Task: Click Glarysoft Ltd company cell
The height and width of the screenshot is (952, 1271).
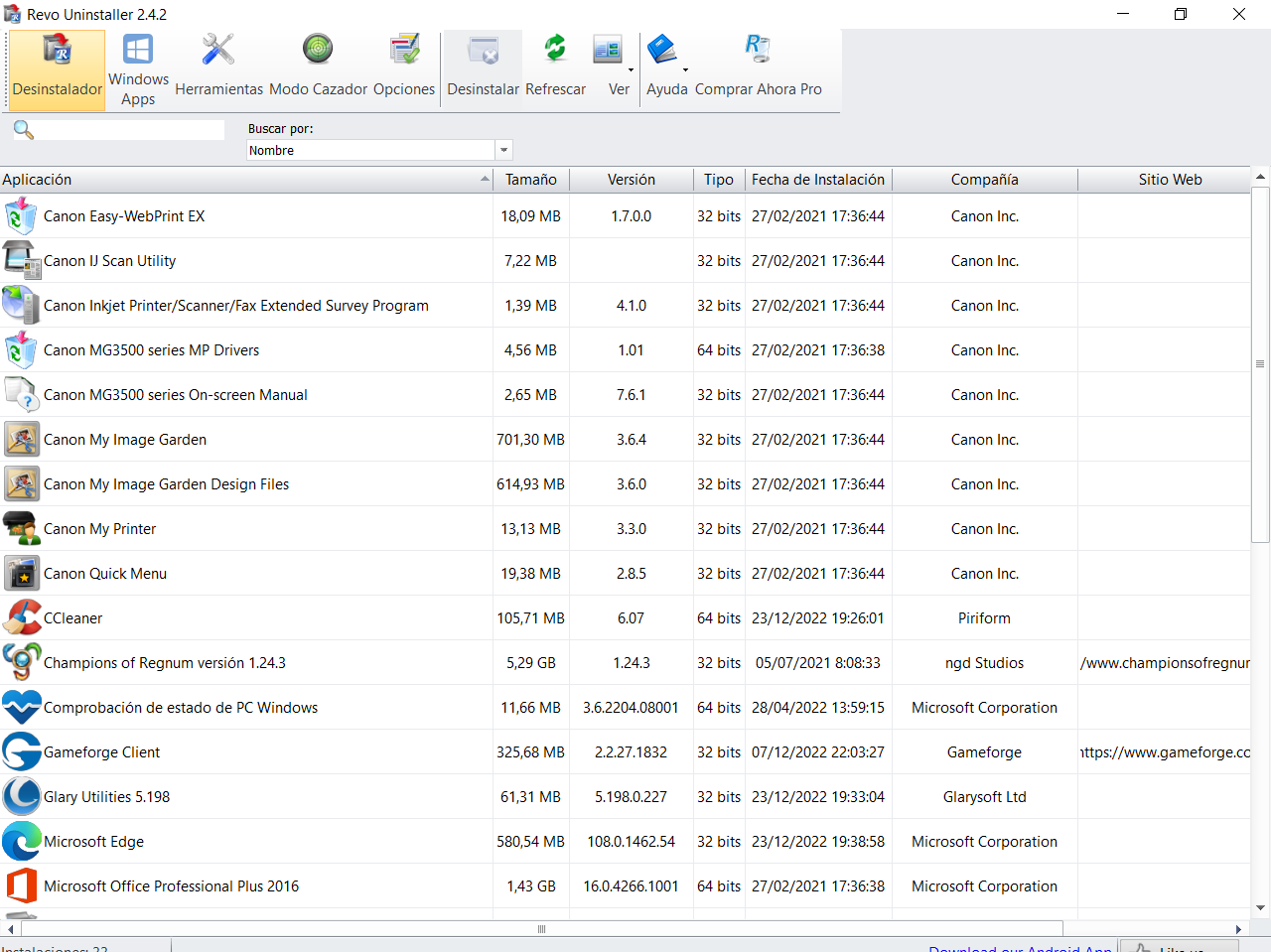Action: [984, 797]
